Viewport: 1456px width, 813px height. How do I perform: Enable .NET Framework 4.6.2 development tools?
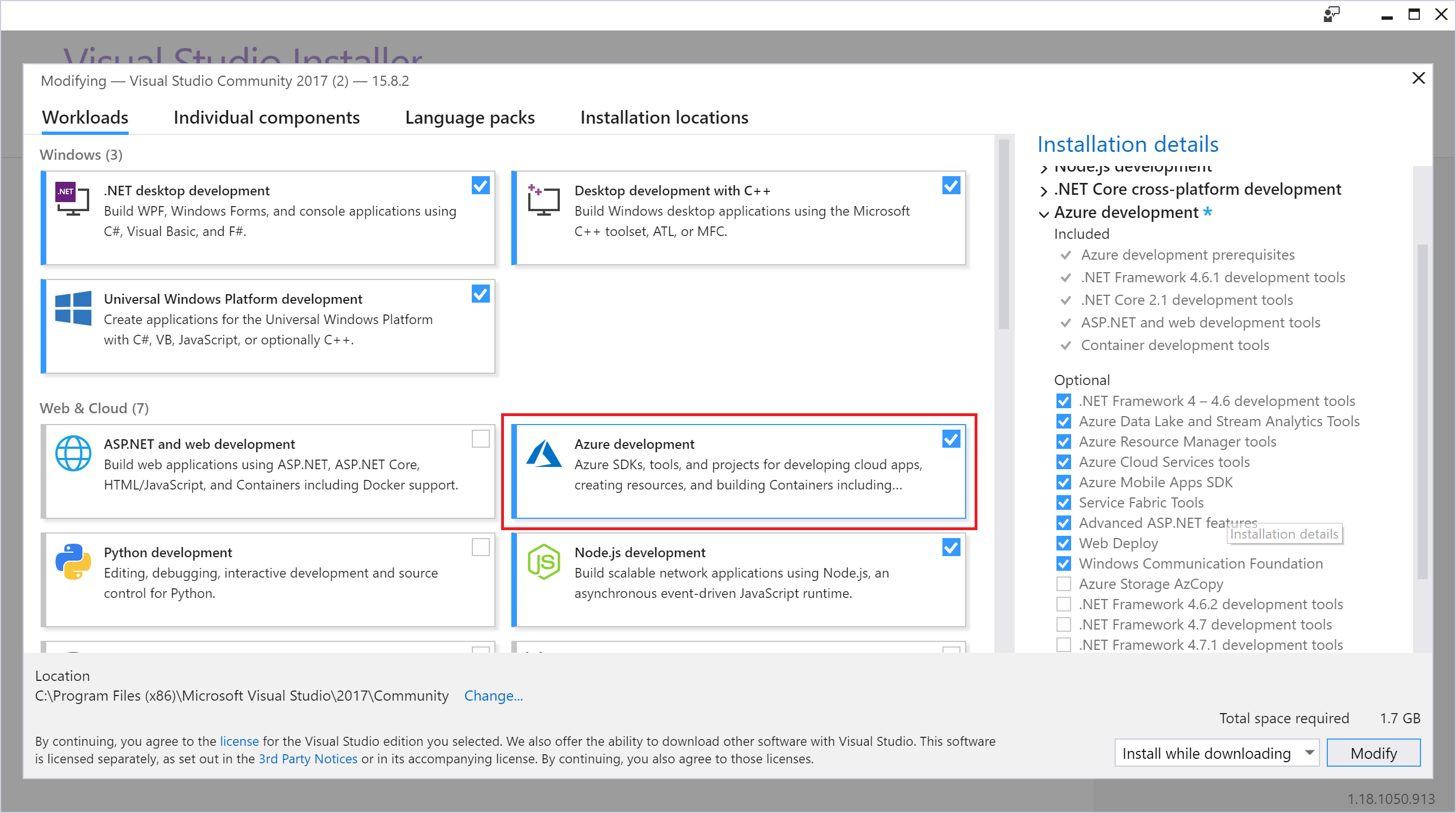tap(1064, 605)
